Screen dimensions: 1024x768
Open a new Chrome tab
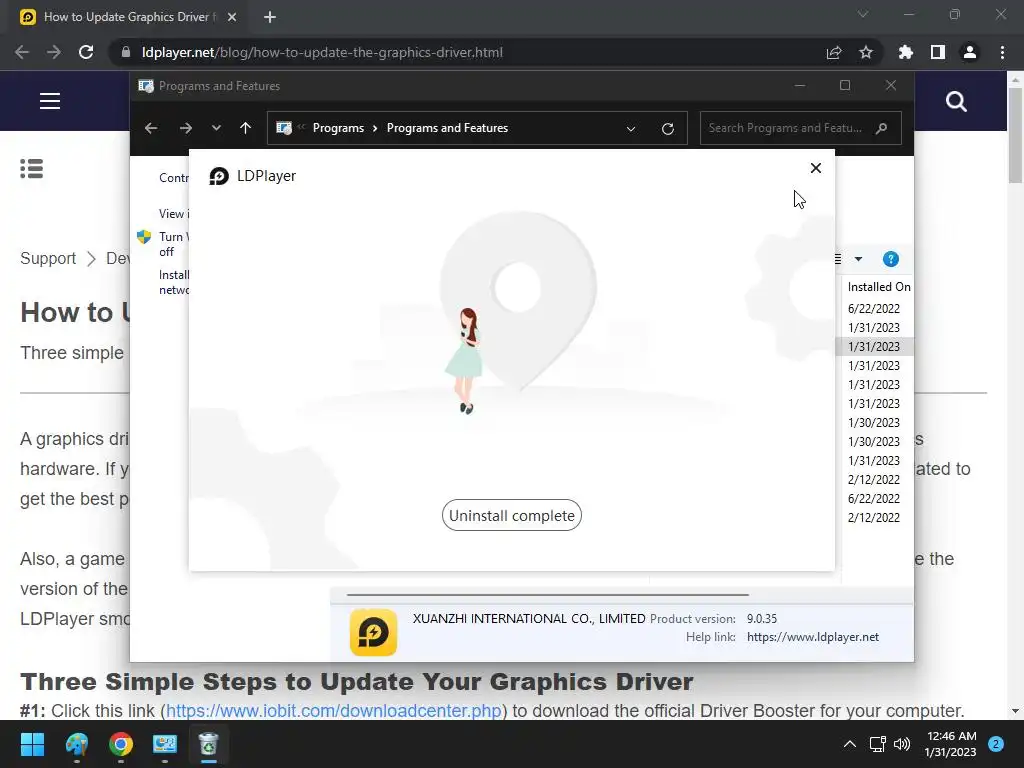coord(270,17)
